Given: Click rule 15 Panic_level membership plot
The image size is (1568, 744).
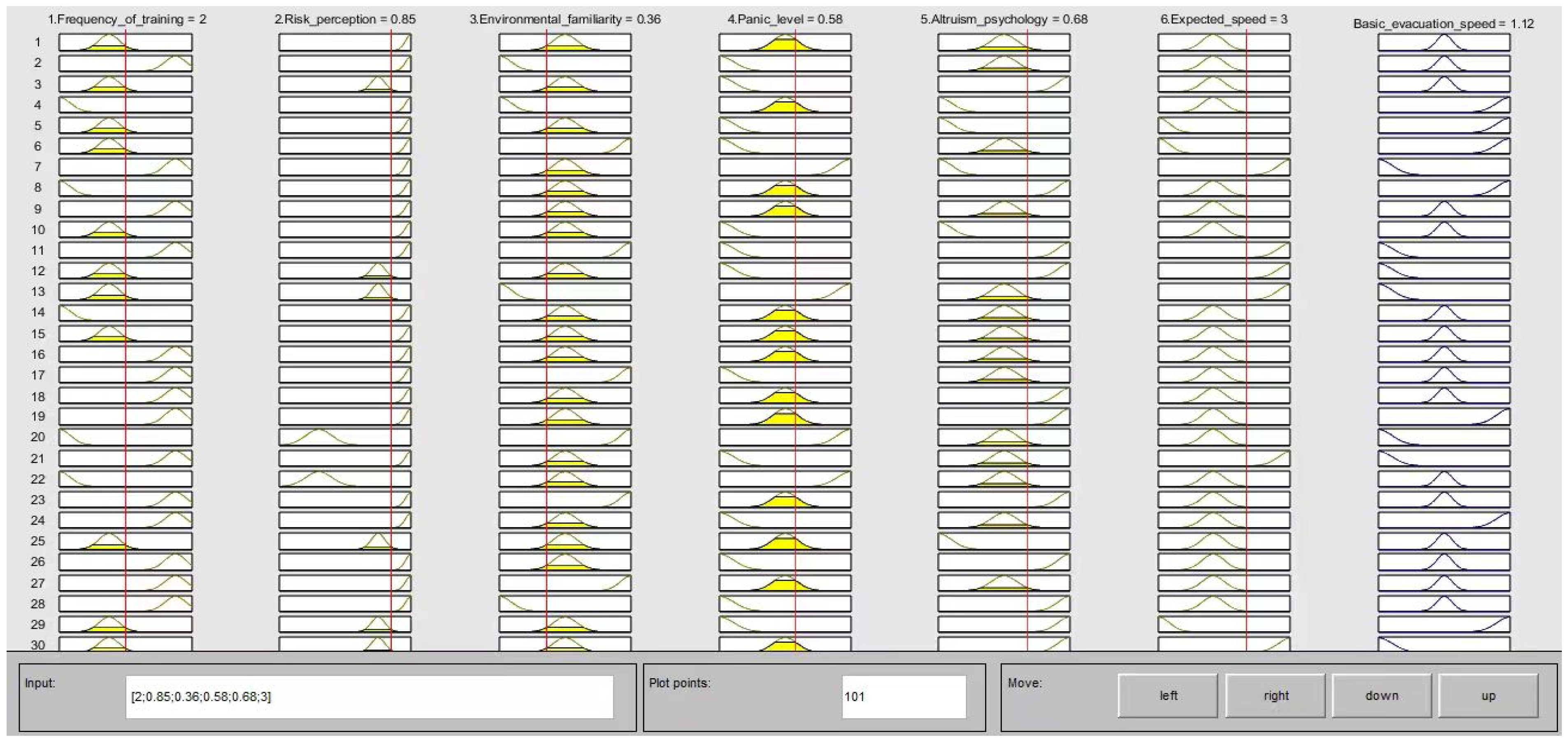Looking at the screenshot, I should tap(785, 333).
